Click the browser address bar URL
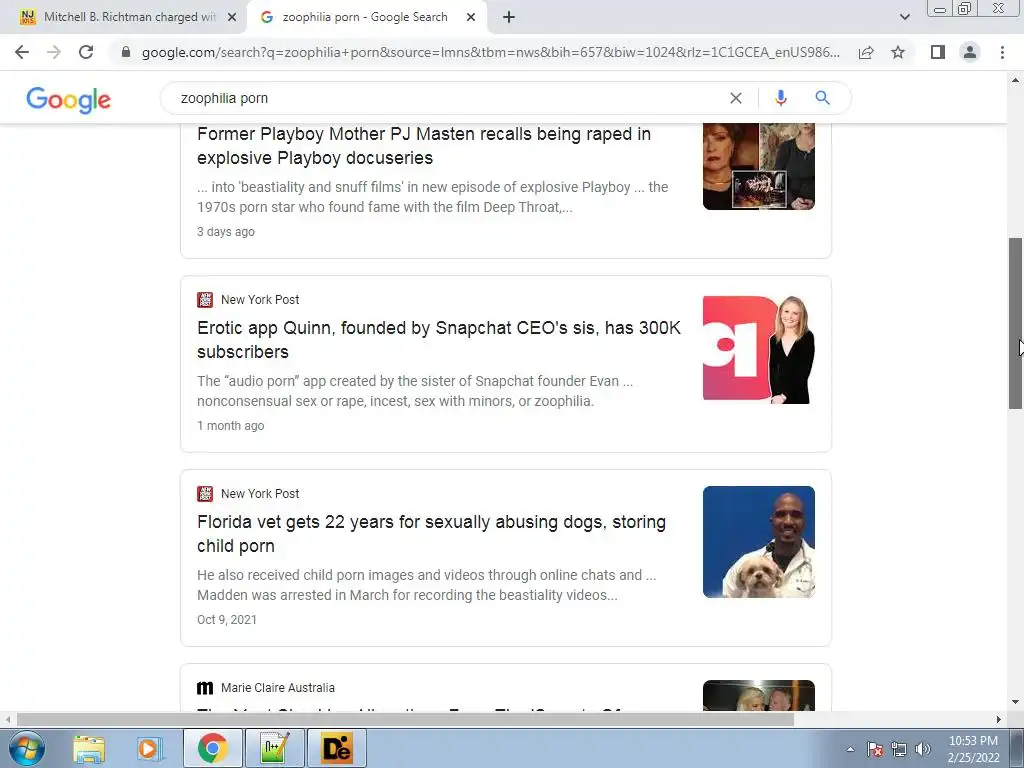 pos(490,52)
